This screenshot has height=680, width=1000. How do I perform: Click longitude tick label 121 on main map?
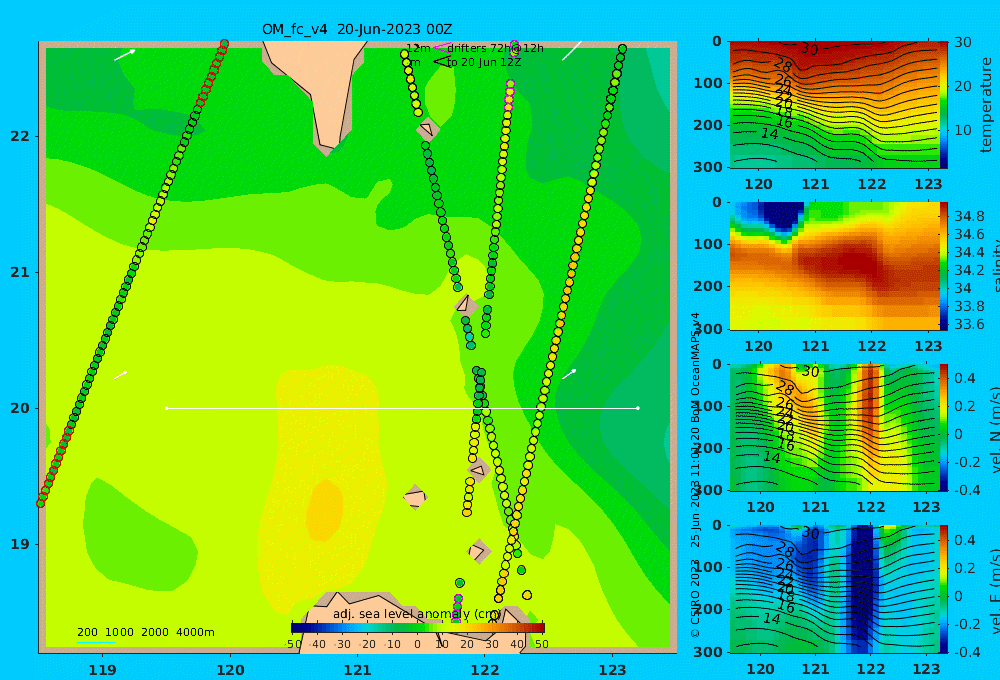point(357,670)
